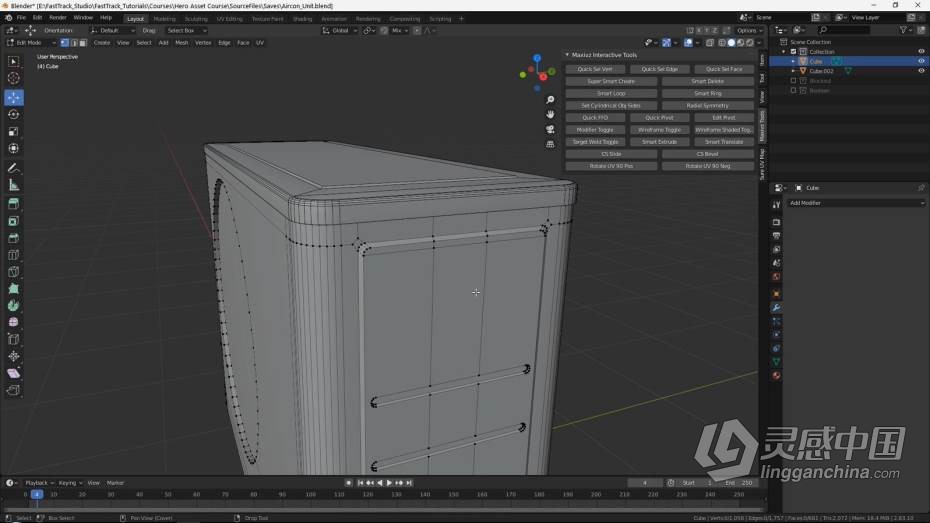Switch to wireframe viewport shading
Viewport: 930px width, 523px height.
[x=722, y=43]
